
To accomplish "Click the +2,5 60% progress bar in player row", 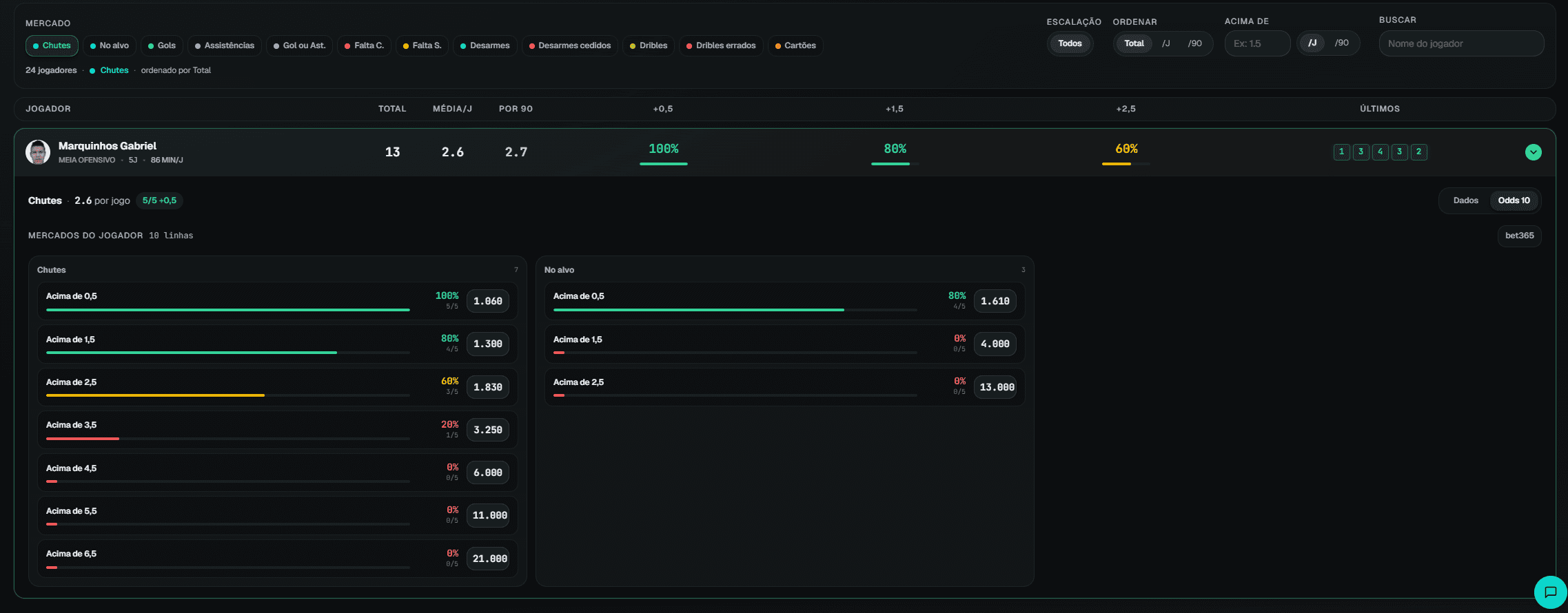I will (x=1126, y=164).
